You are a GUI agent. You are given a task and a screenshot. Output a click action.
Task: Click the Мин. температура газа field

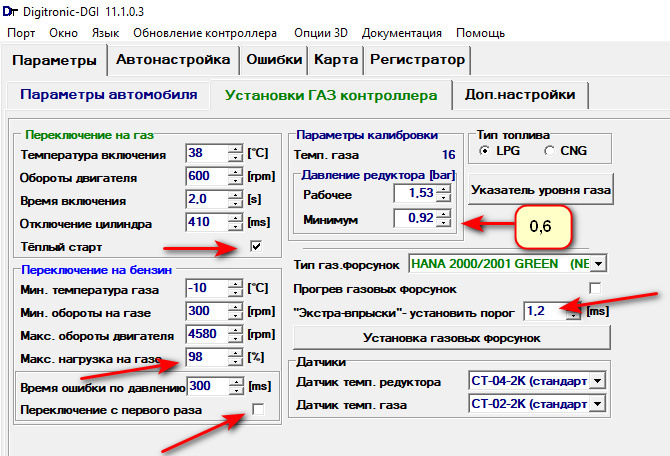coord(207,288)
